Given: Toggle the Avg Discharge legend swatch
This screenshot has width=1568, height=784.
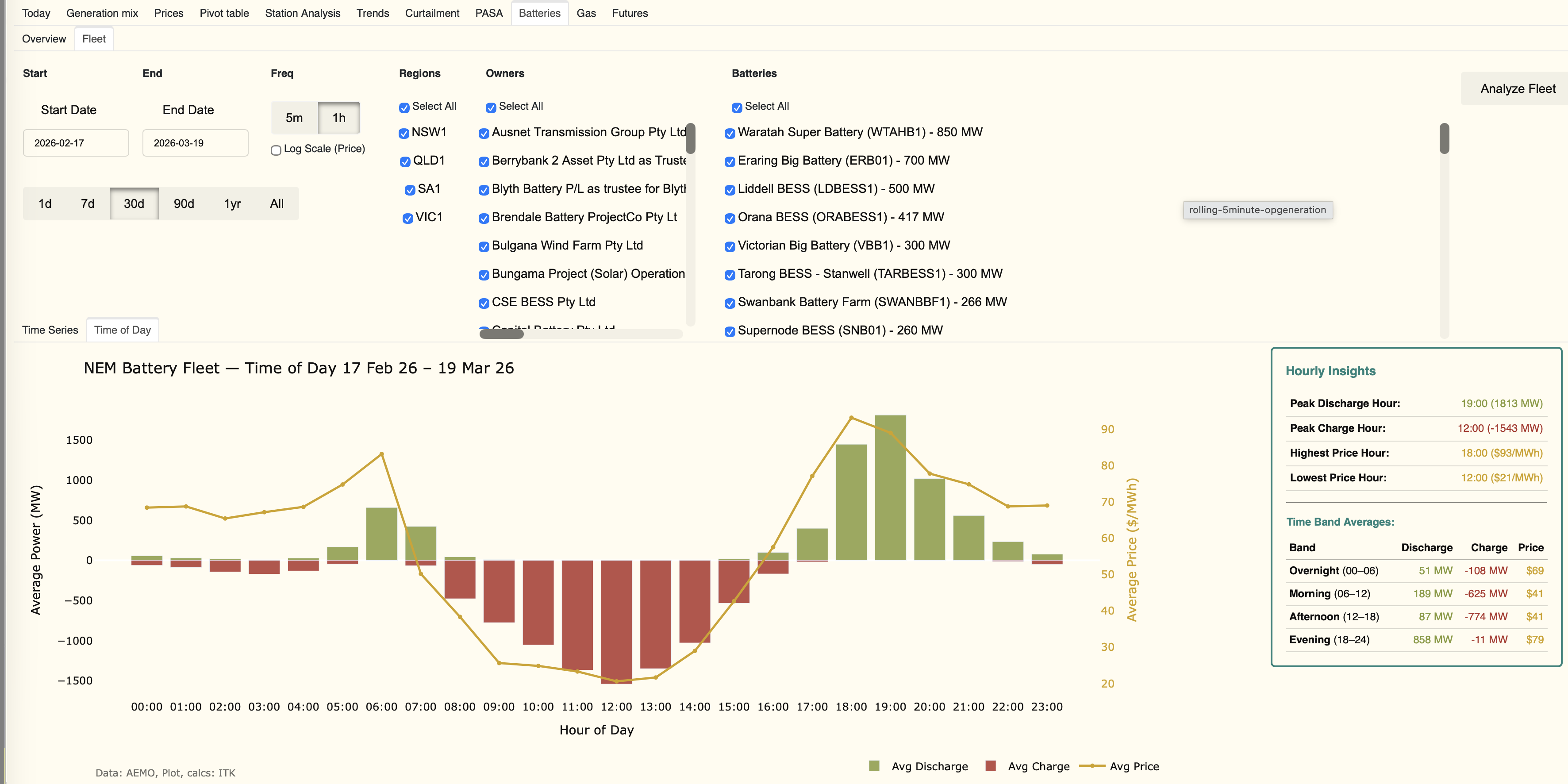Looking at the screenshot, I should pos(874,766).
